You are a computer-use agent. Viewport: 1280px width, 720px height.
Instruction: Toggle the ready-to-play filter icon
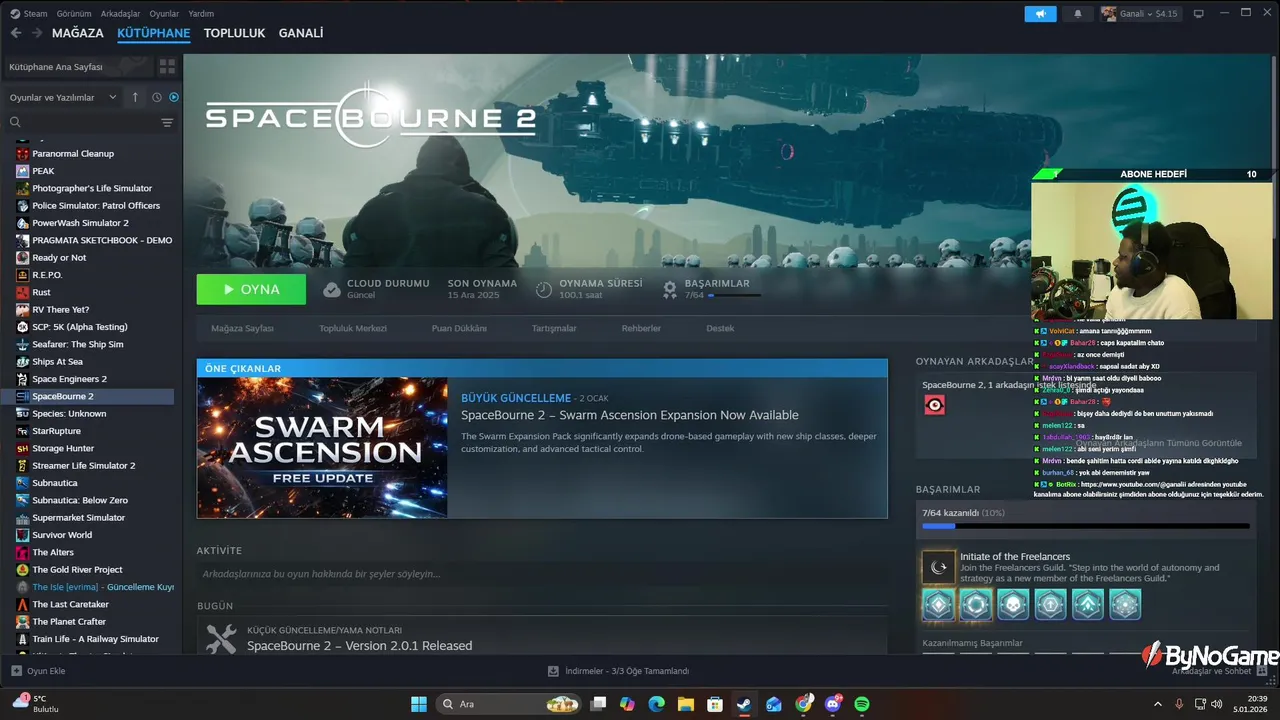click(174, 97)
